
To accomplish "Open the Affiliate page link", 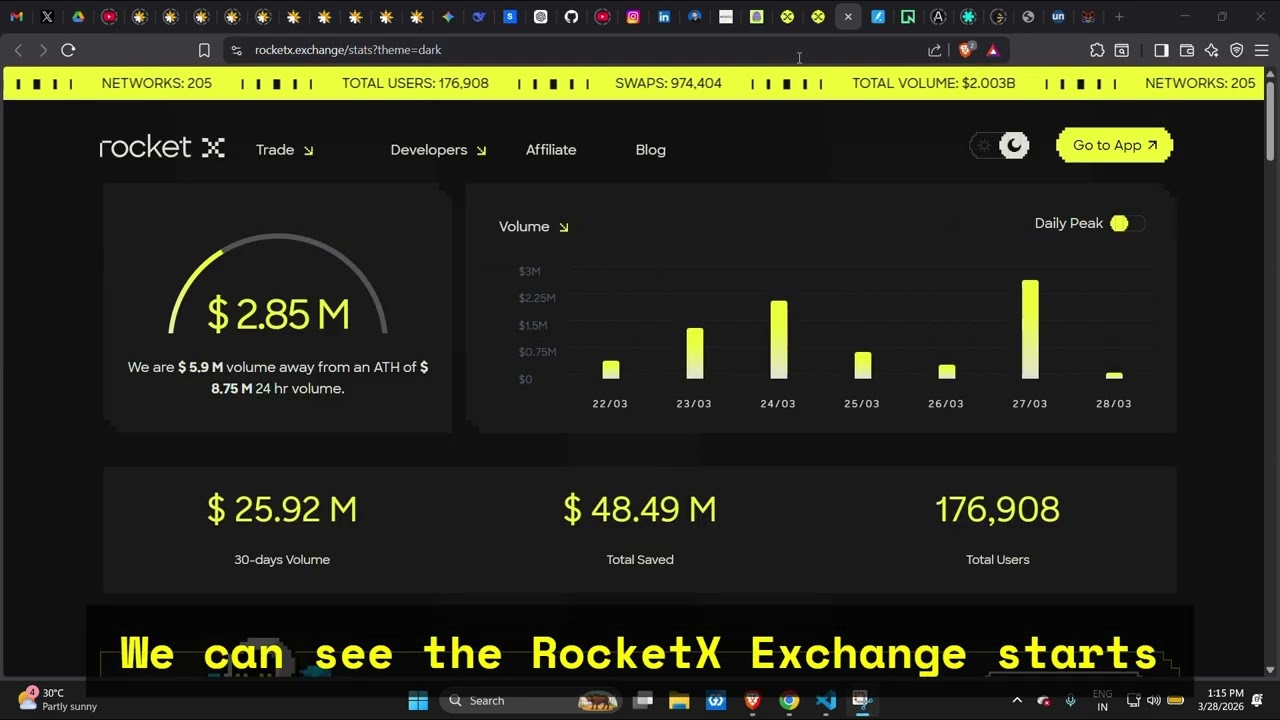I will 551,150.
